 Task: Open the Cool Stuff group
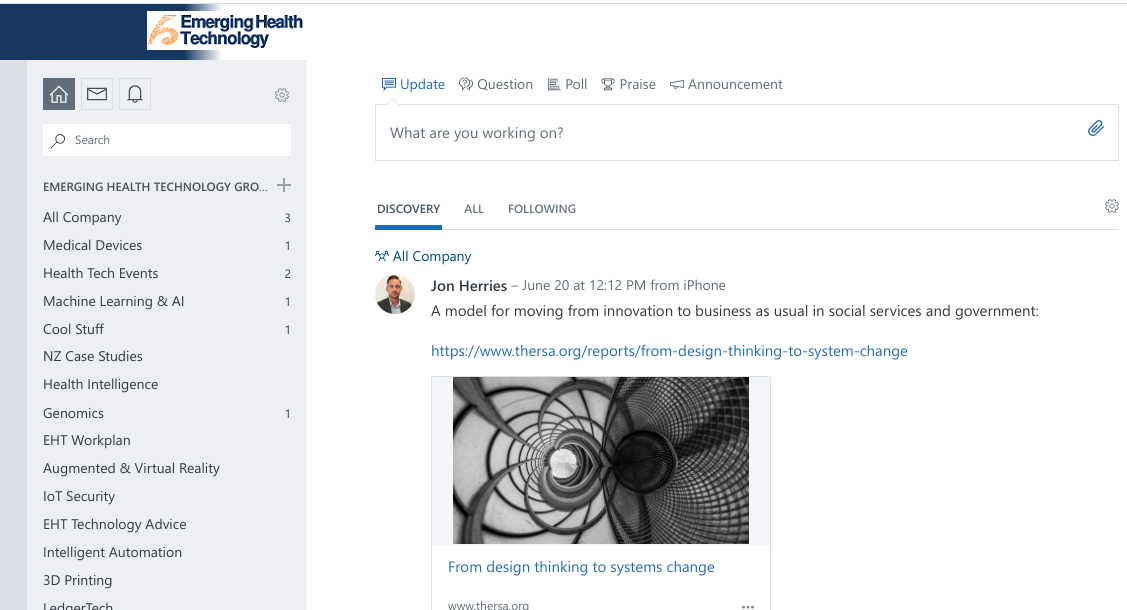73,329
